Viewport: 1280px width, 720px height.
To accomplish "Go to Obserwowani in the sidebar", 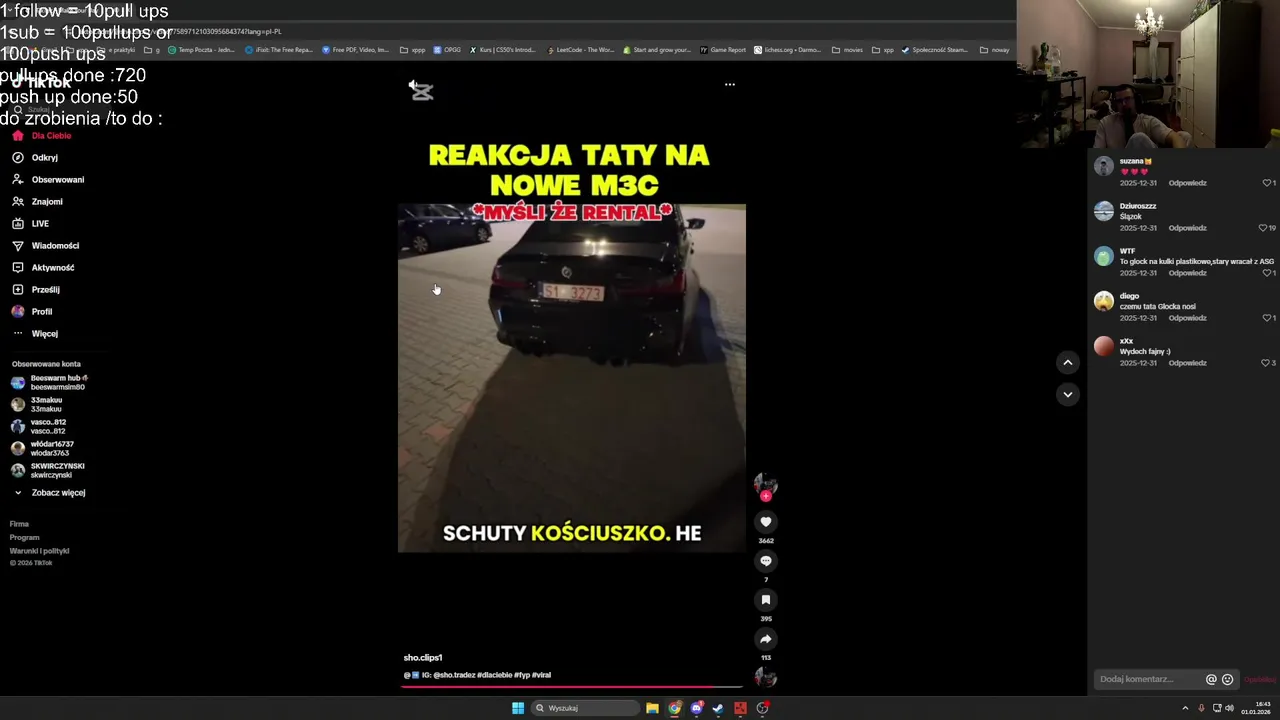I will [48, 180].
